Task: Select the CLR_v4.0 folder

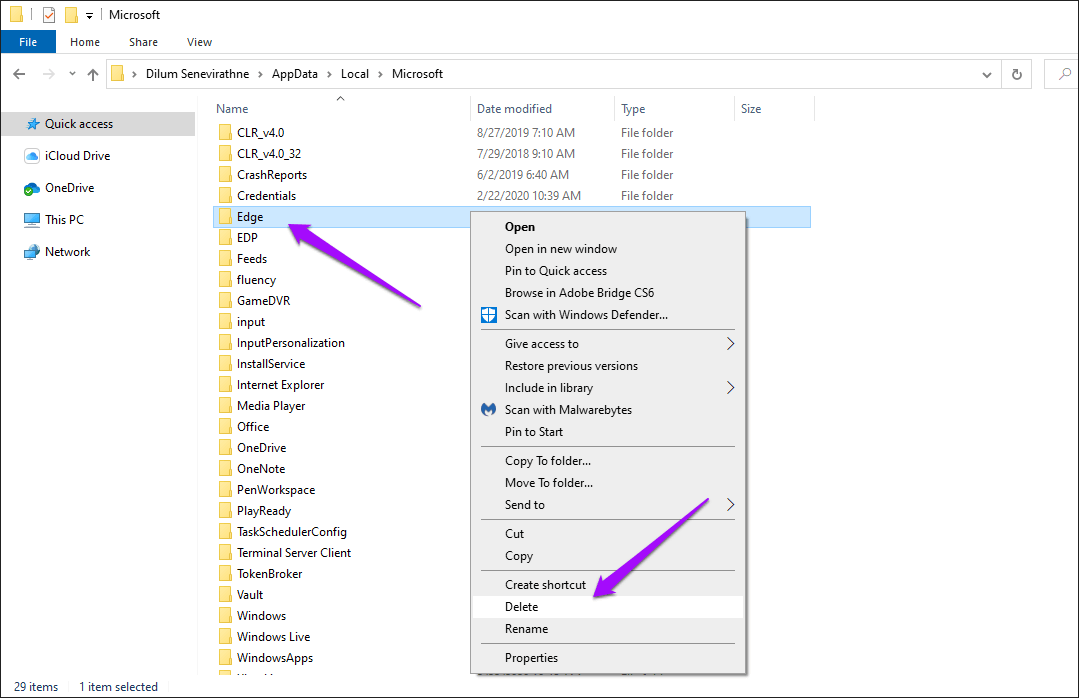Action: (260, 133)
